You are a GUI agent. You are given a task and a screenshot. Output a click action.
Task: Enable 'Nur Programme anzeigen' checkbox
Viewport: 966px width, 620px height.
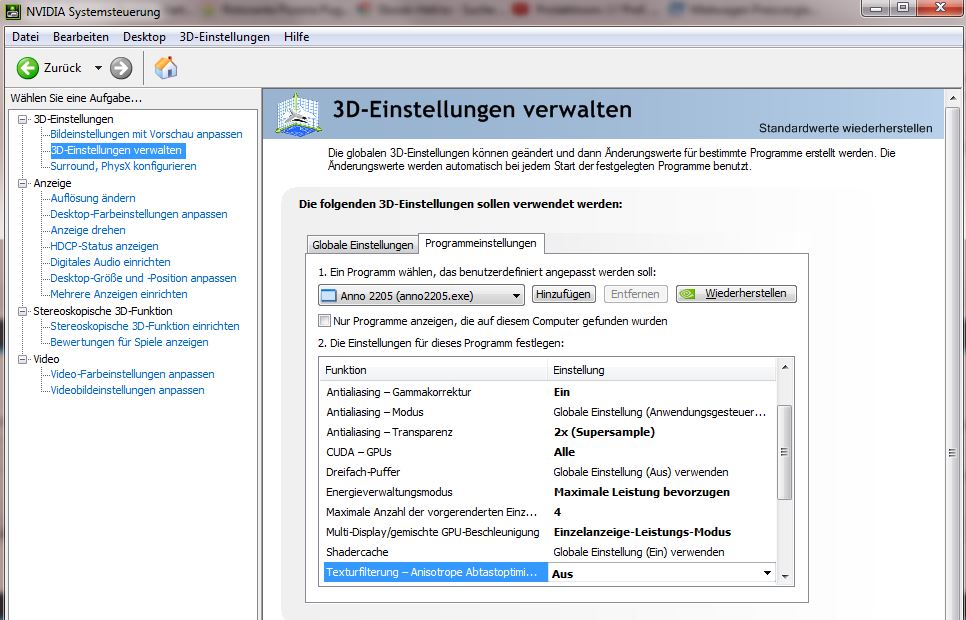coord(324,321)
